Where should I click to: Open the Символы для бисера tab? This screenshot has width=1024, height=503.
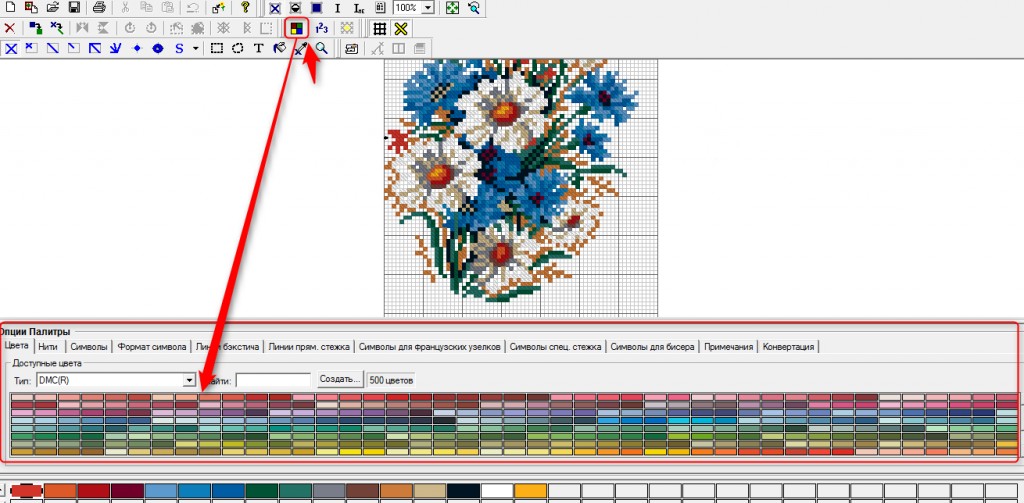tap(652, 347)
